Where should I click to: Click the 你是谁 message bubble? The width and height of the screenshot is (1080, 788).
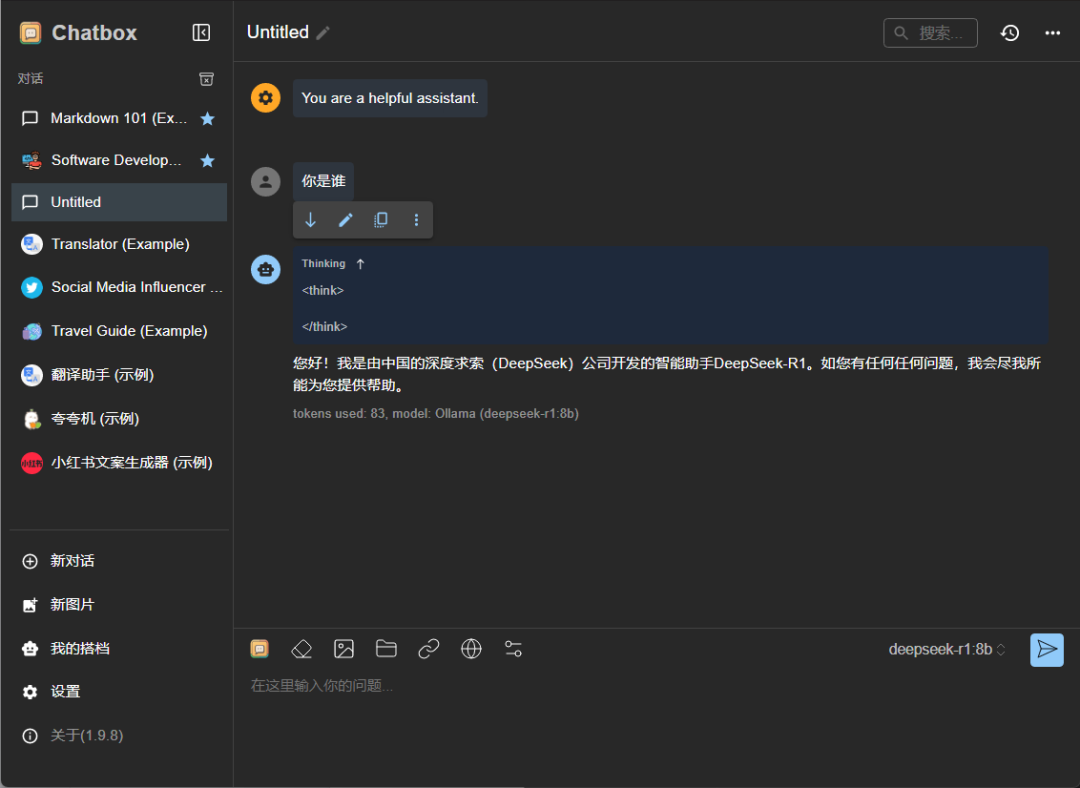click(x=324, y=181)
